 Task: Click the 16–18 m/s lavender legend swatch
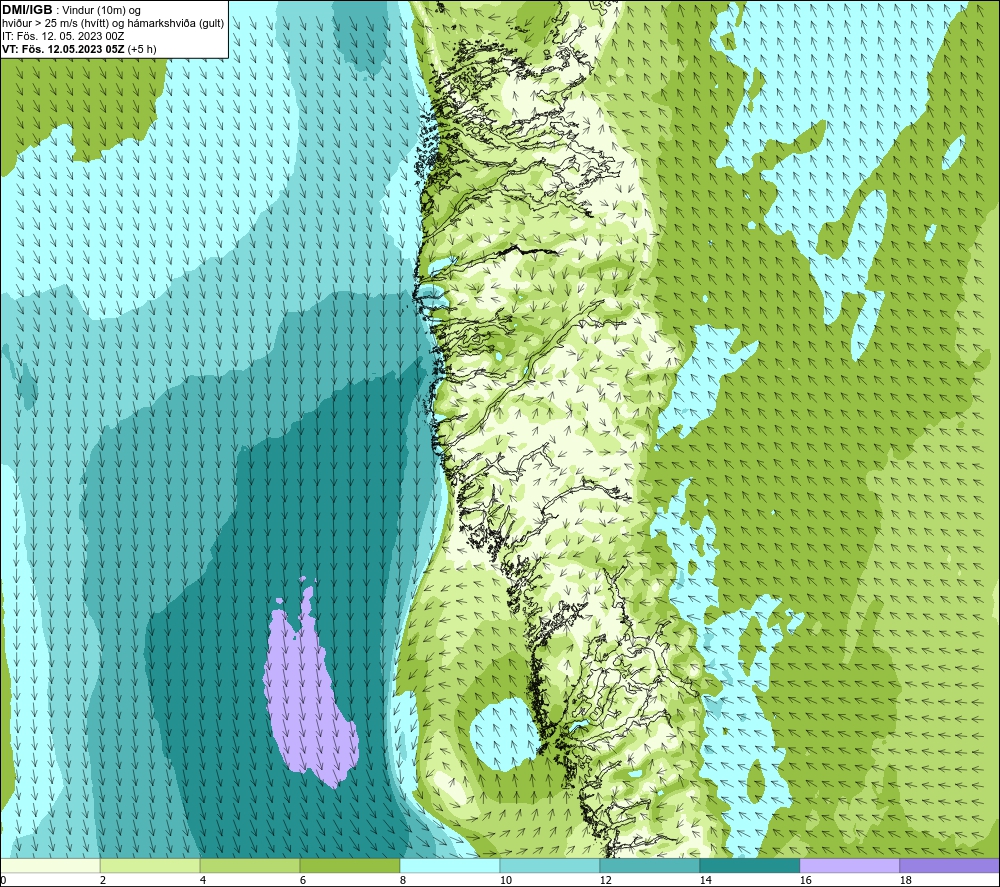tap(849, 866)
